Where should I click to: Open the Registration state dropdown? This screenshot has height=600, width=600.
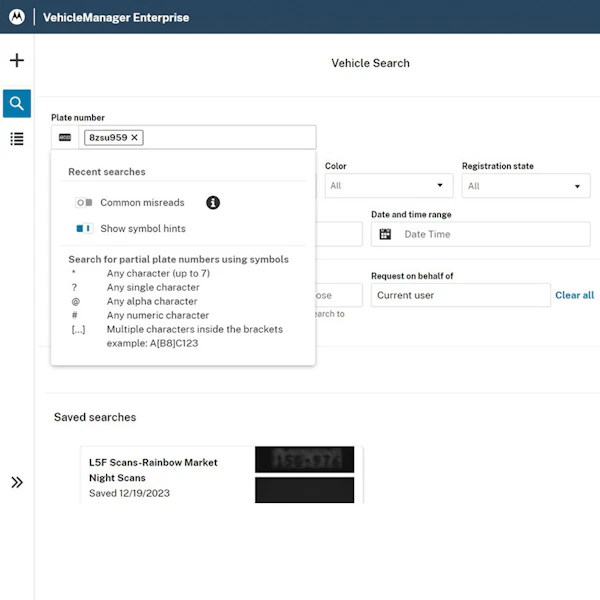(526, 186)
